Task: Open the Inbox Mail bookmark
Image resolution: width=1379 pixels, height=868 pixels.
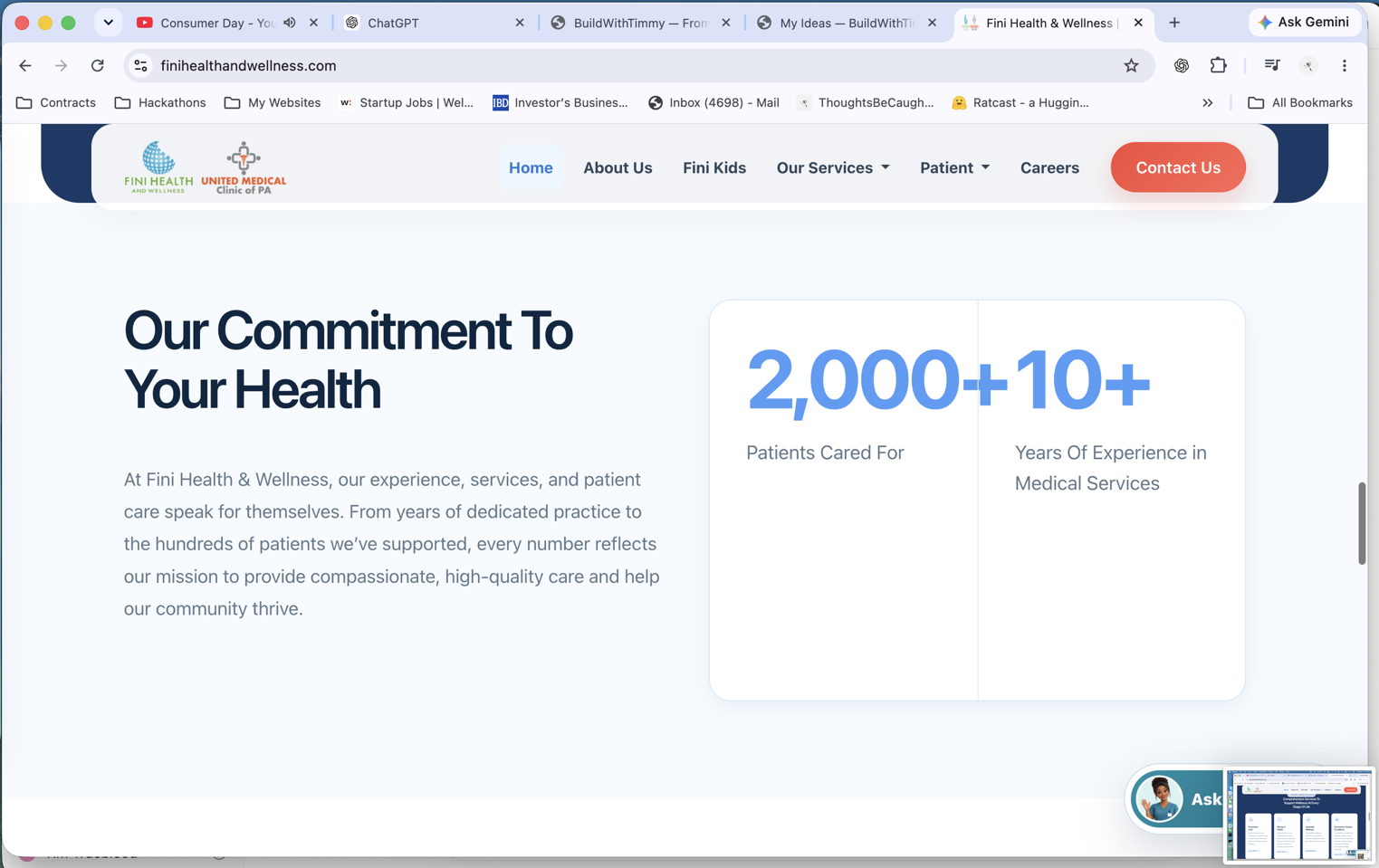Action: point(713,103)
